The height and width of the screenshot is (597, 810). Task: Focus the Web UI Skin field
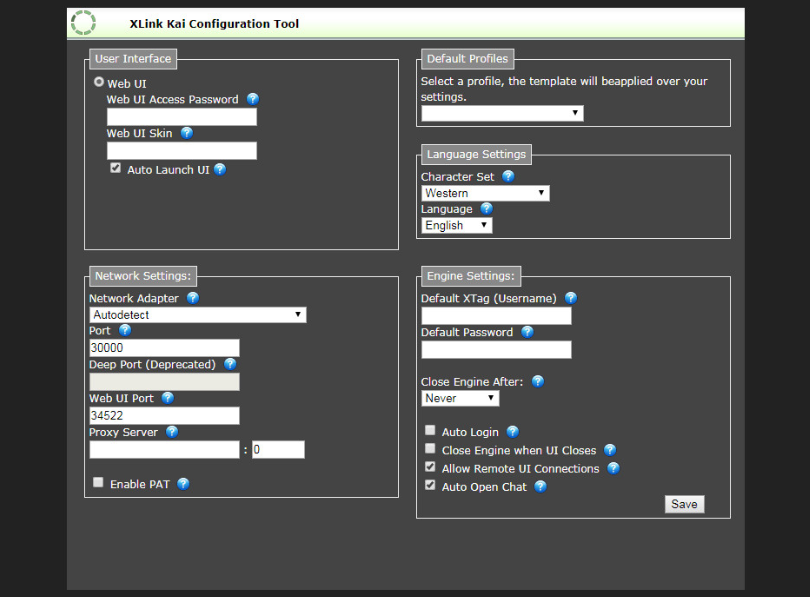click(x=182, y=151)
